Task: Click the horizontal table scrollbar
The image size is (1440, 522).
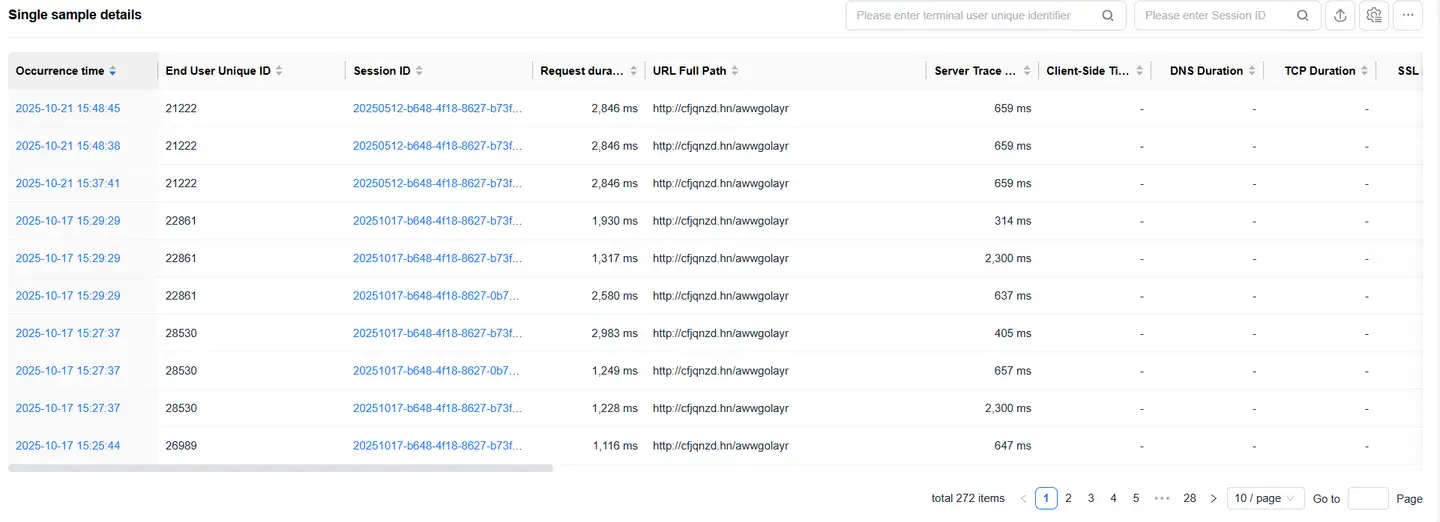Action: click(x=280, y=468)
